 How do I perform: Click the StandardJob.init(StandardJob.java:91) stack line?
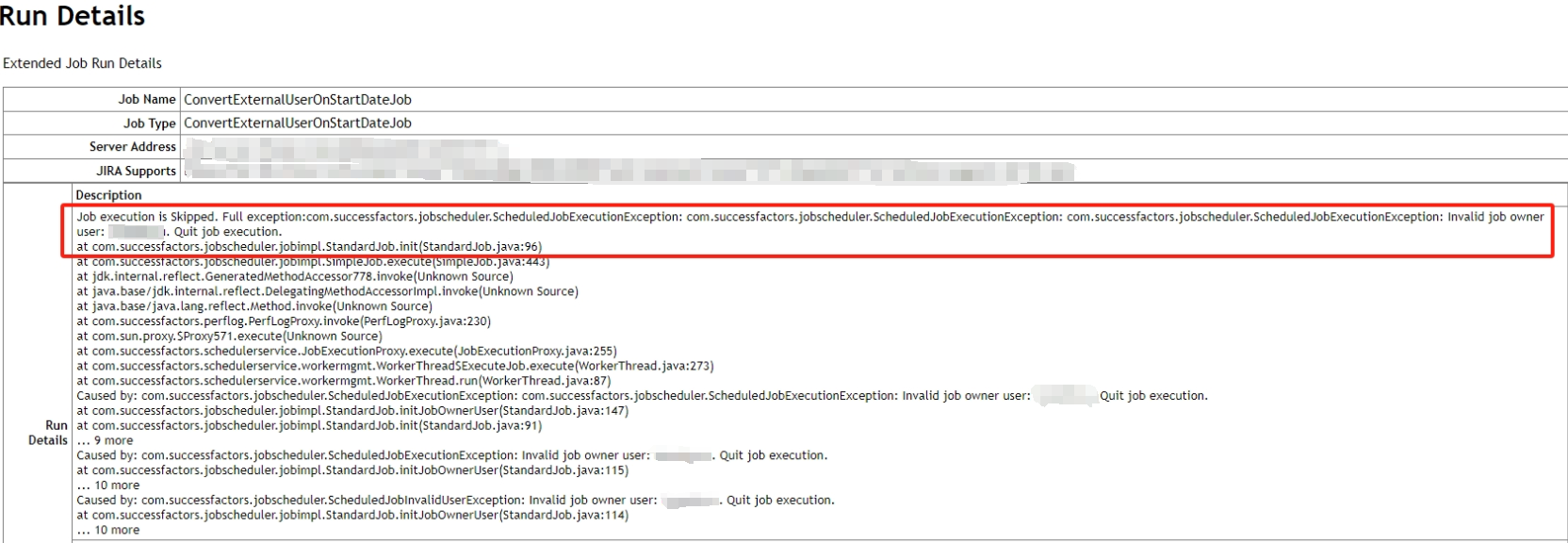coord(309,426)
